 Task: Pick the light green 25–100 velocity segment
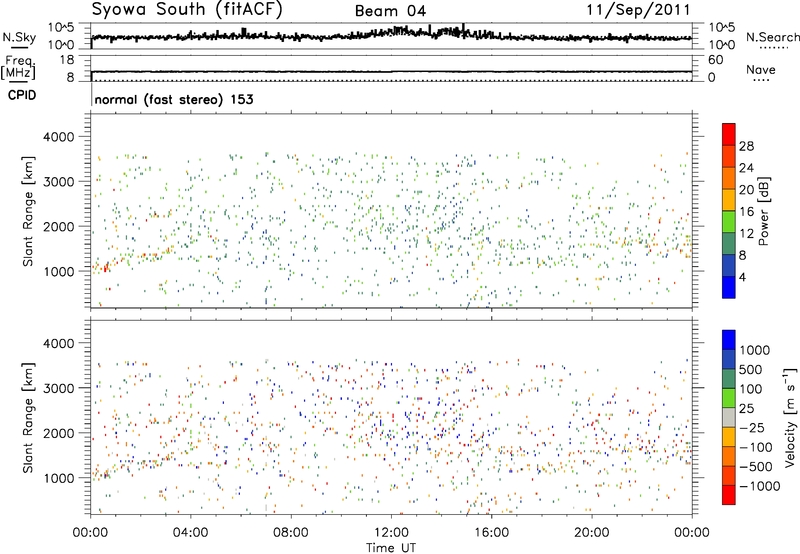point(729,398)
